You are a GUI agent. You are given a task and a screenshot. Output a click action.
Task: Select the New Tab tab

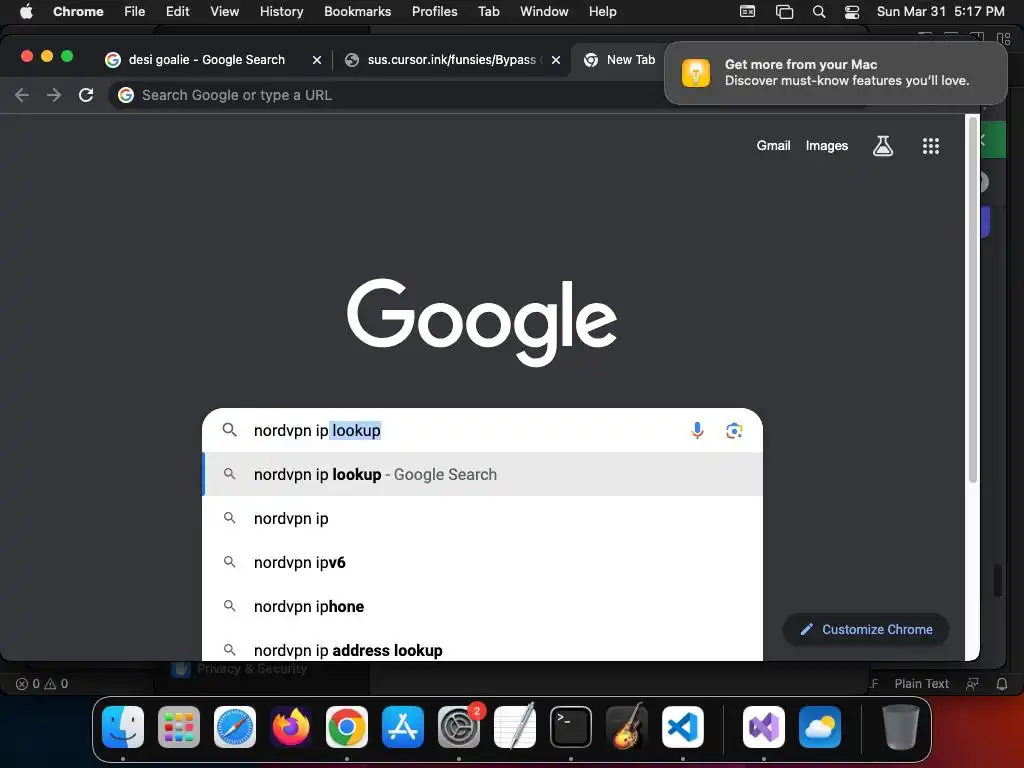point(620,59)
